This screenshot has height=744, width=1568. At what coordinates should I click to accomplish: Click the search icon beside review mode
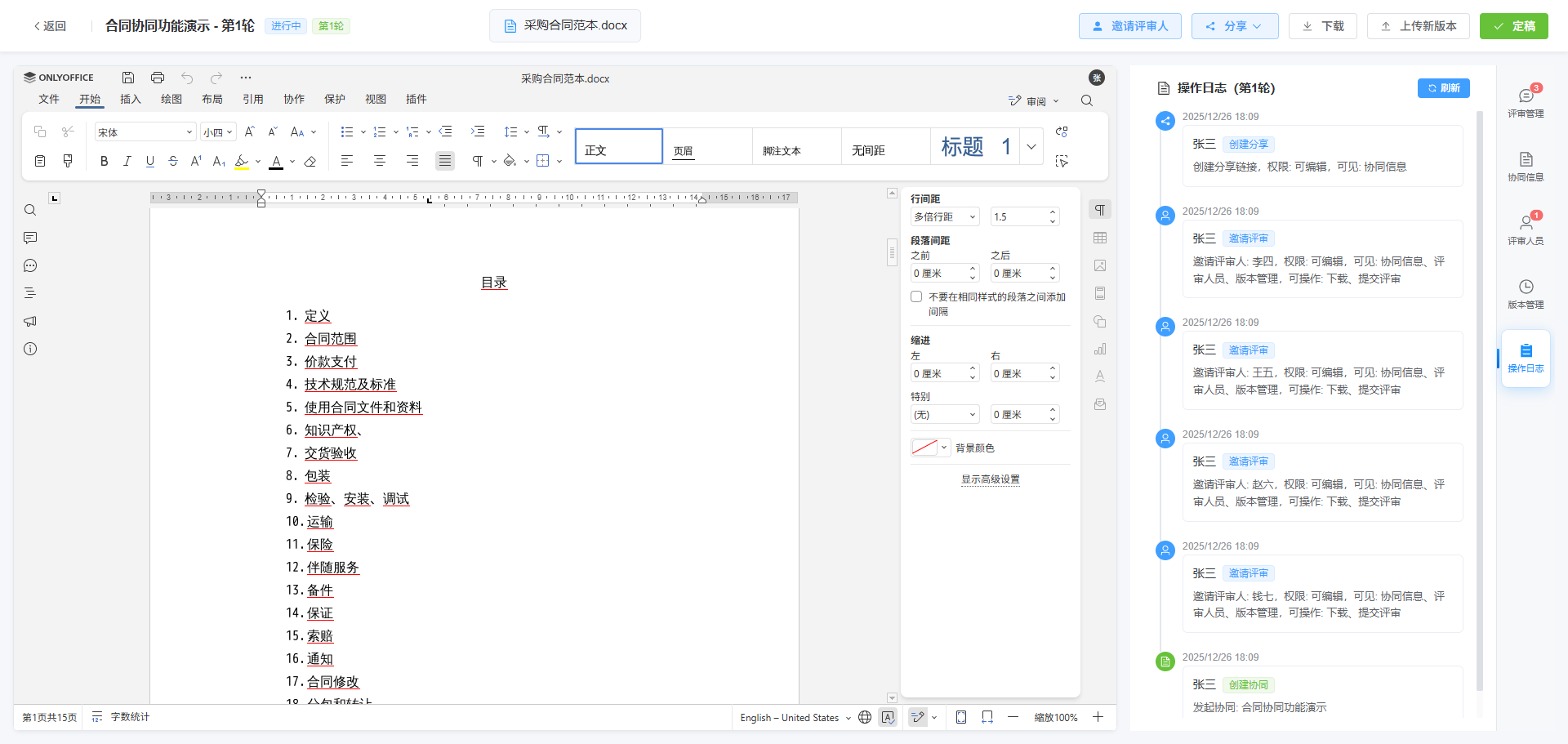tap(1087, 100)
